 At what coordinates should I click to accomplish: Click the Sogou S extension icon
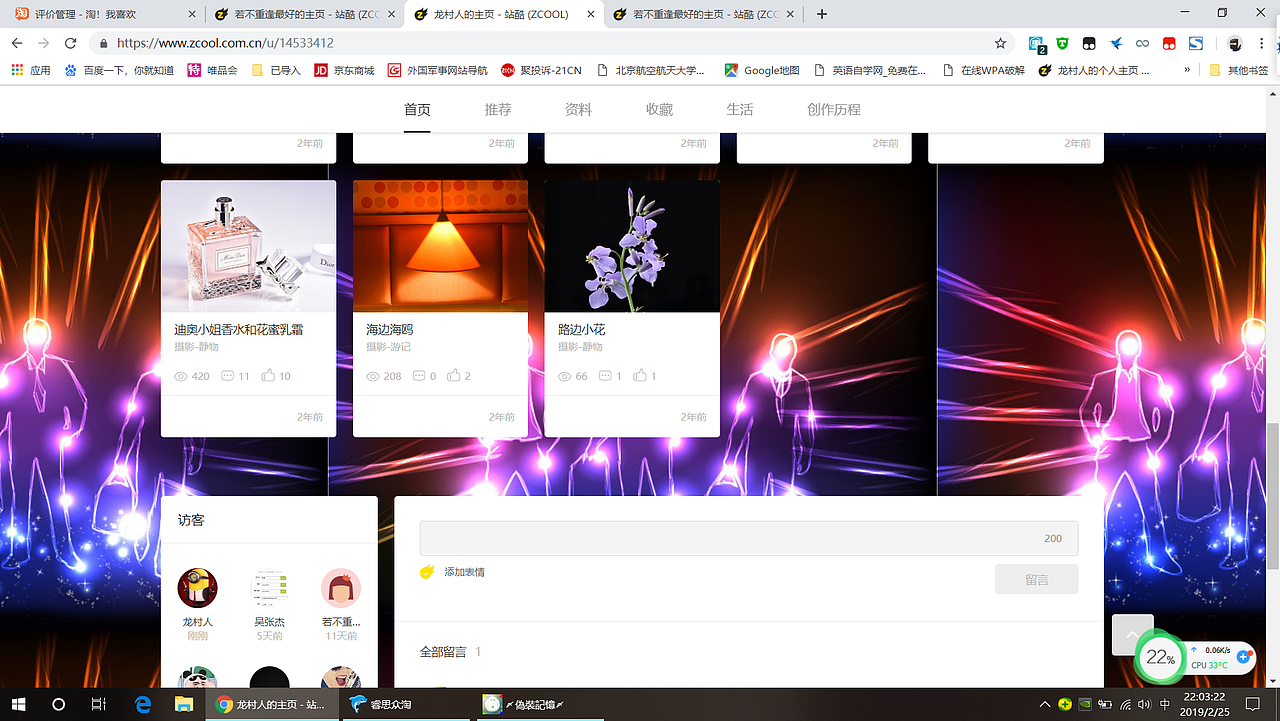coord(1196,45)
